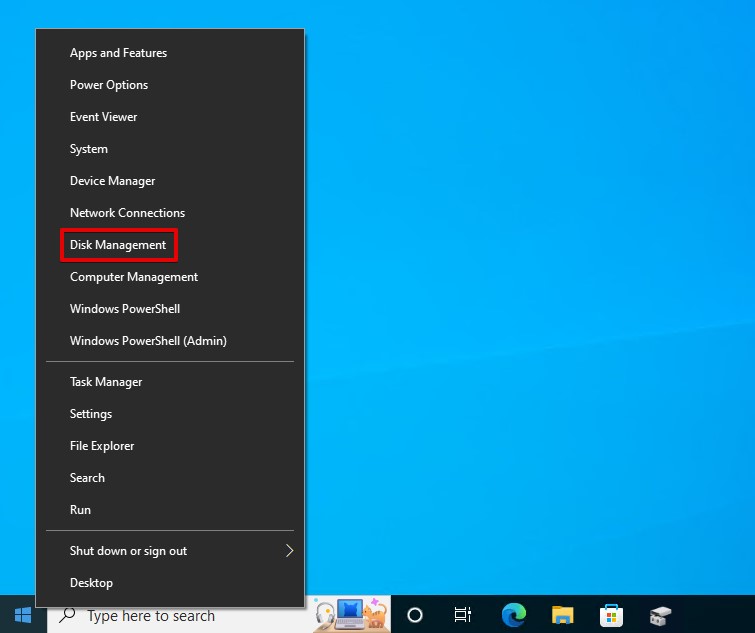Show the Desktop via the menu
This screenshot has height=633, width=755.
click(x=170, y=583)
